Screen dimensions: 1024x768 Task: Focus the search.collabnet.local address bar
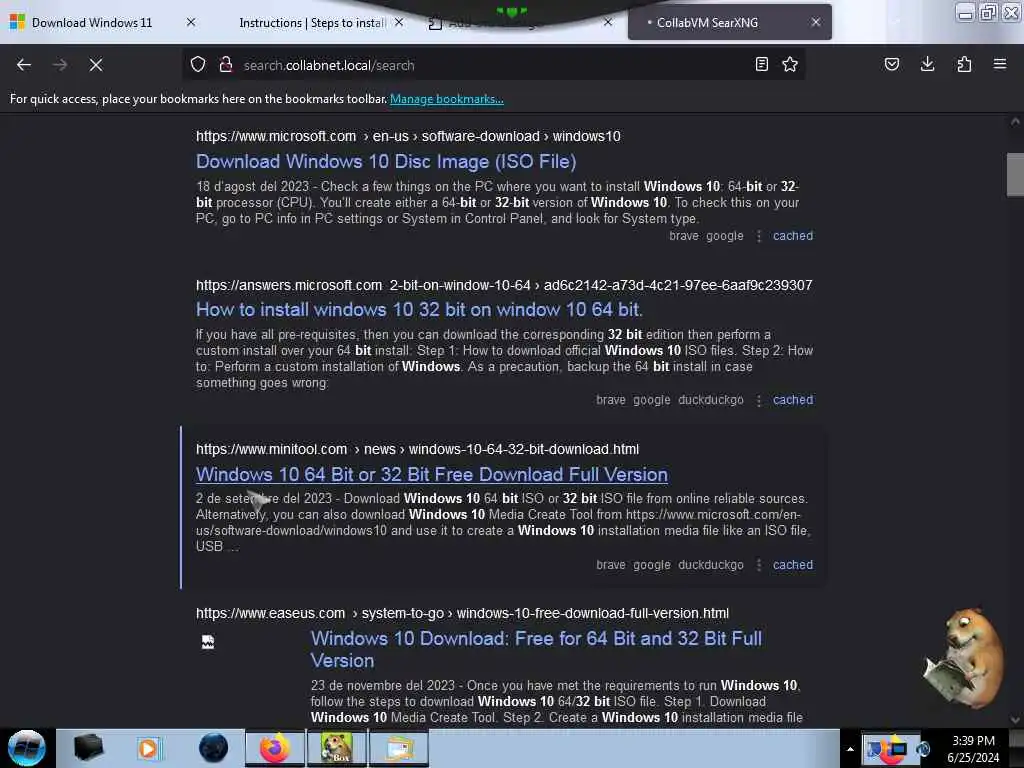pyautogui.click(x=493, y=65)
